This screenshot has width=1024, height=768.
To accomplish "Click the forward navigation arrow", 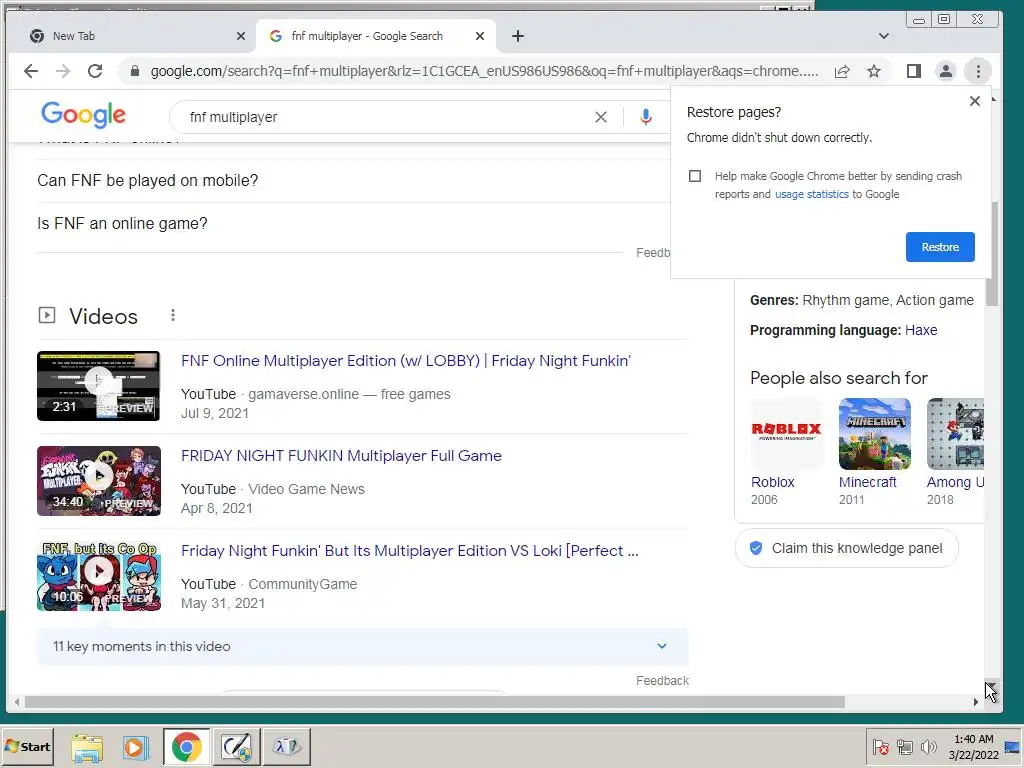I will pos(63,71).
